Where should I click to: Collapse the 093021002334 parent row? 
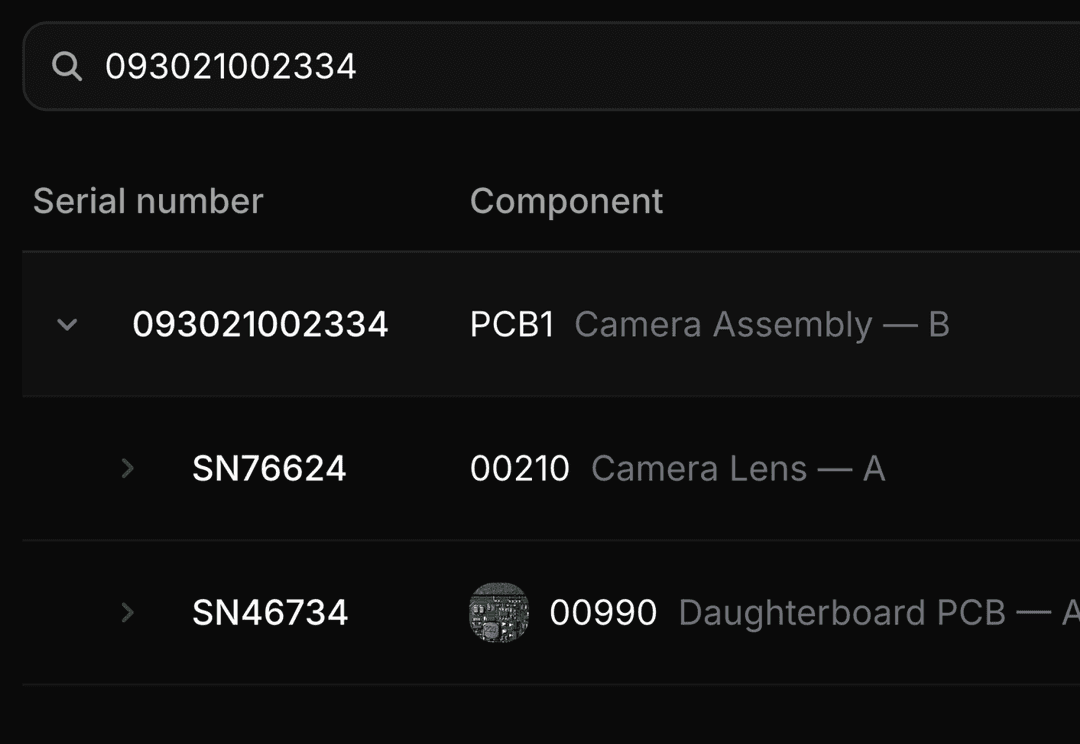point(67,324)
